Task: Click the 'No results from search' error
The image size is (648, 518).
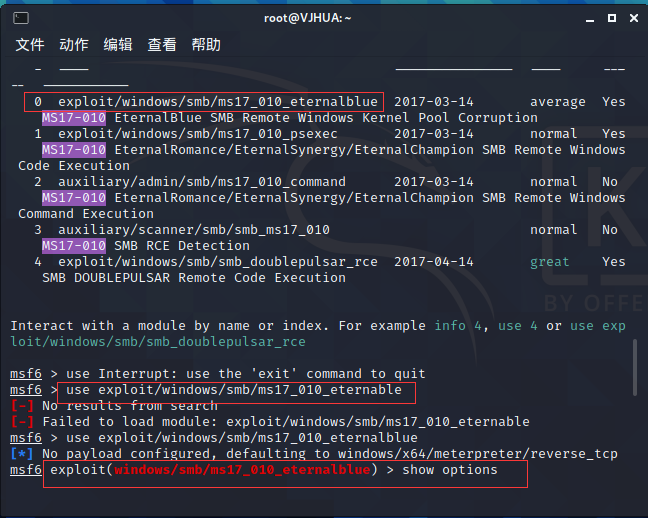Action: tap(130, 406)
